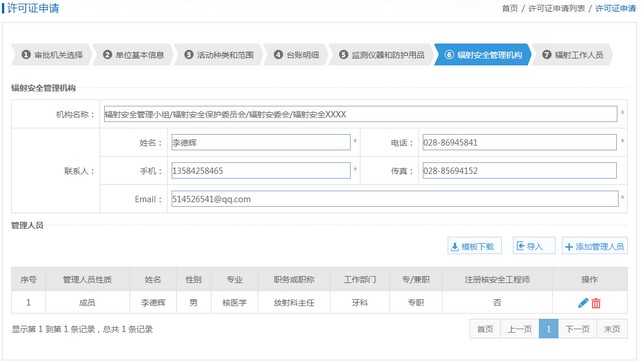Click the 成员 cell in row 1
Image resolution: width=643 pixels, height=364 pixels.
[87, 303]
